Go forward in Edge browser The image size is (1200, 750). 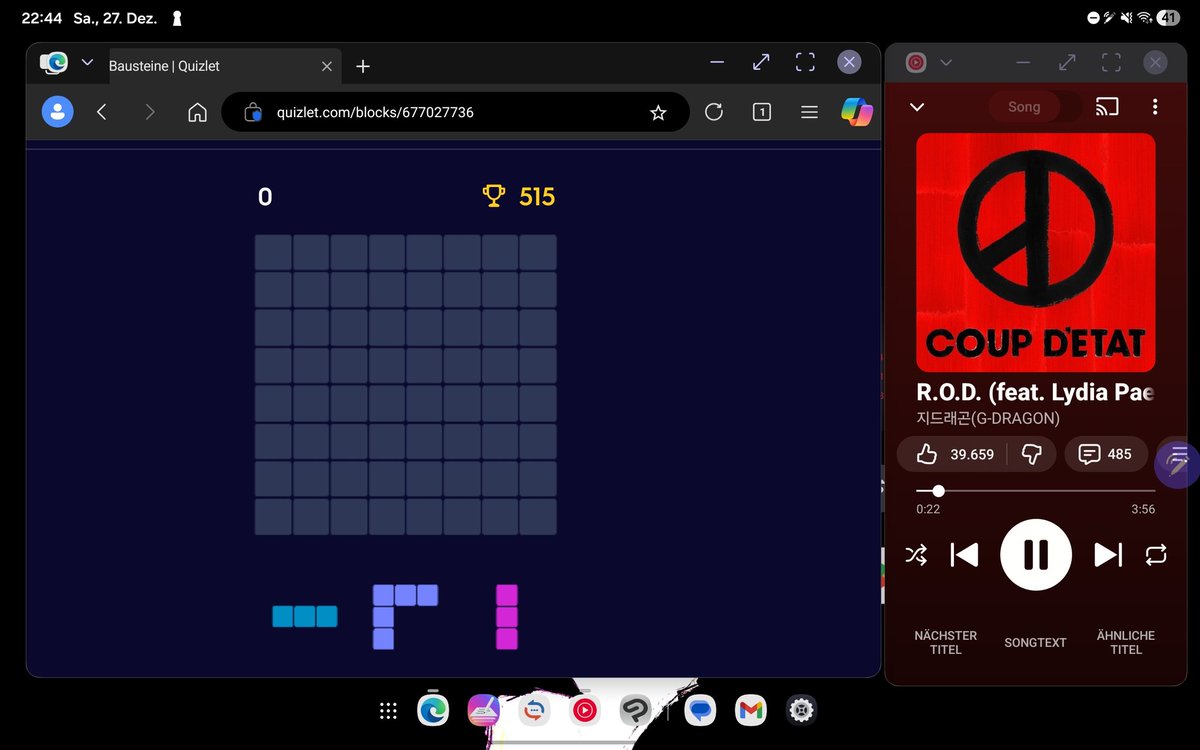tap(150, 112)
